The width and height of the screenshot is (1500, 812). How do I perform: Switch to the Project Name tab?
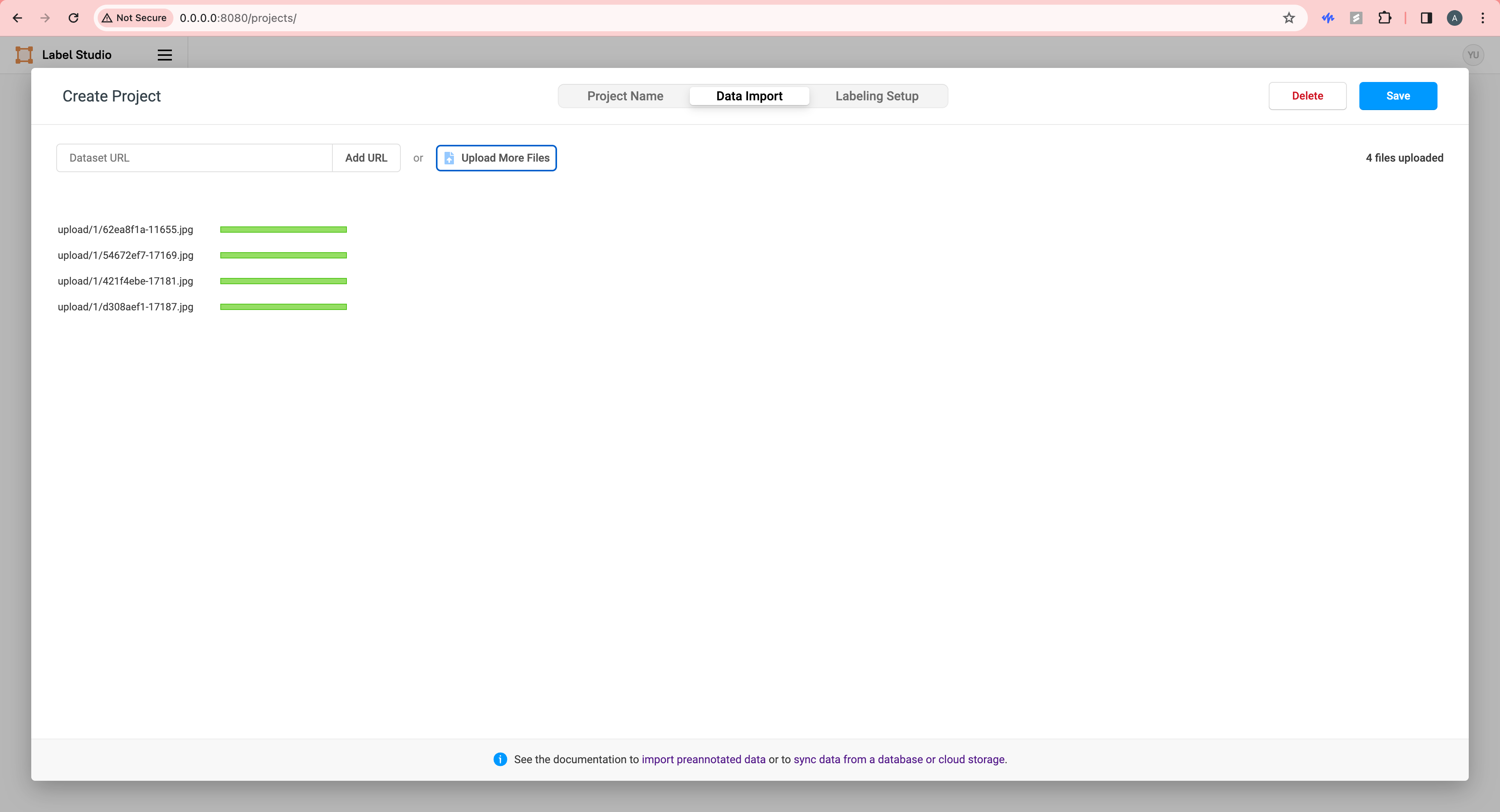625,96
